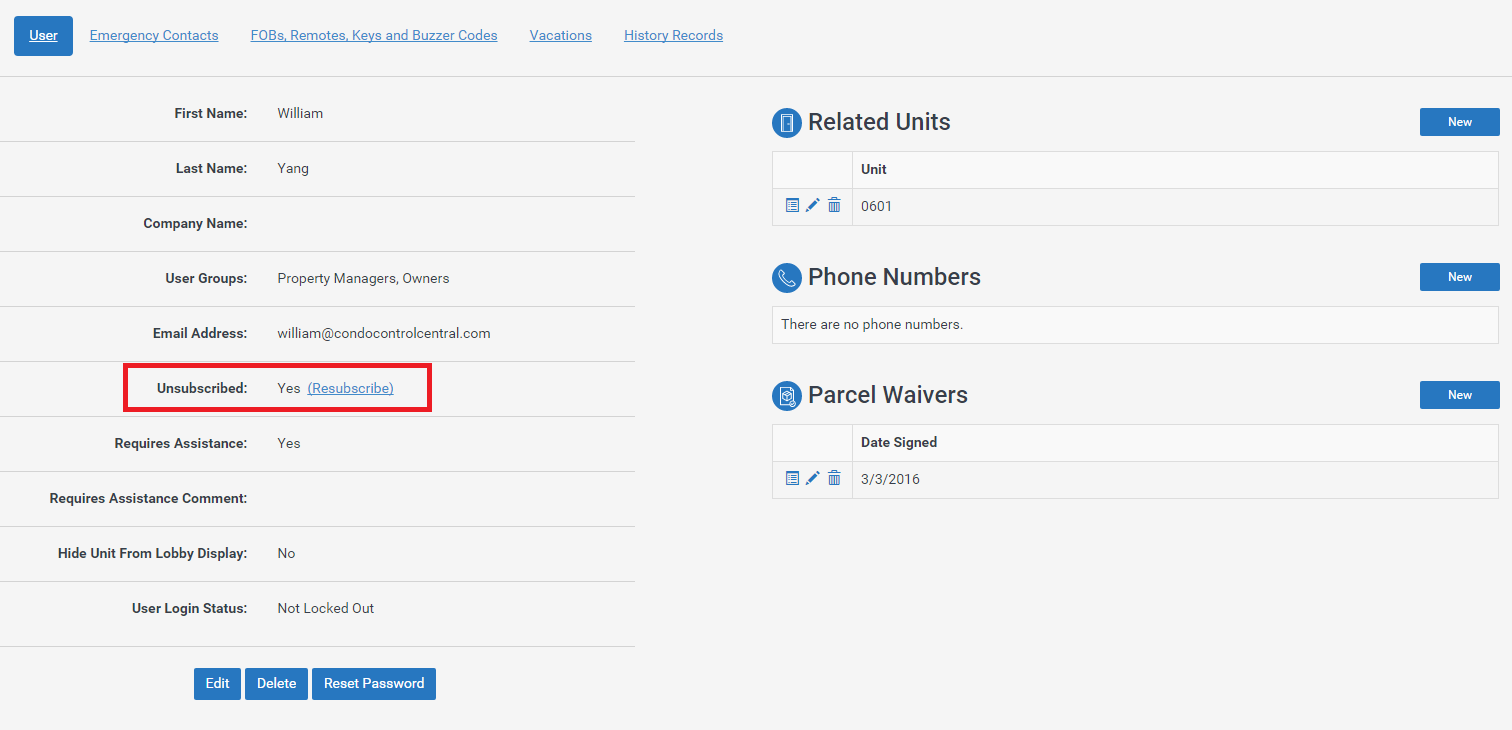Go to the Vacations tab
Screen dimensions: 1512x730
click(561, 35)
